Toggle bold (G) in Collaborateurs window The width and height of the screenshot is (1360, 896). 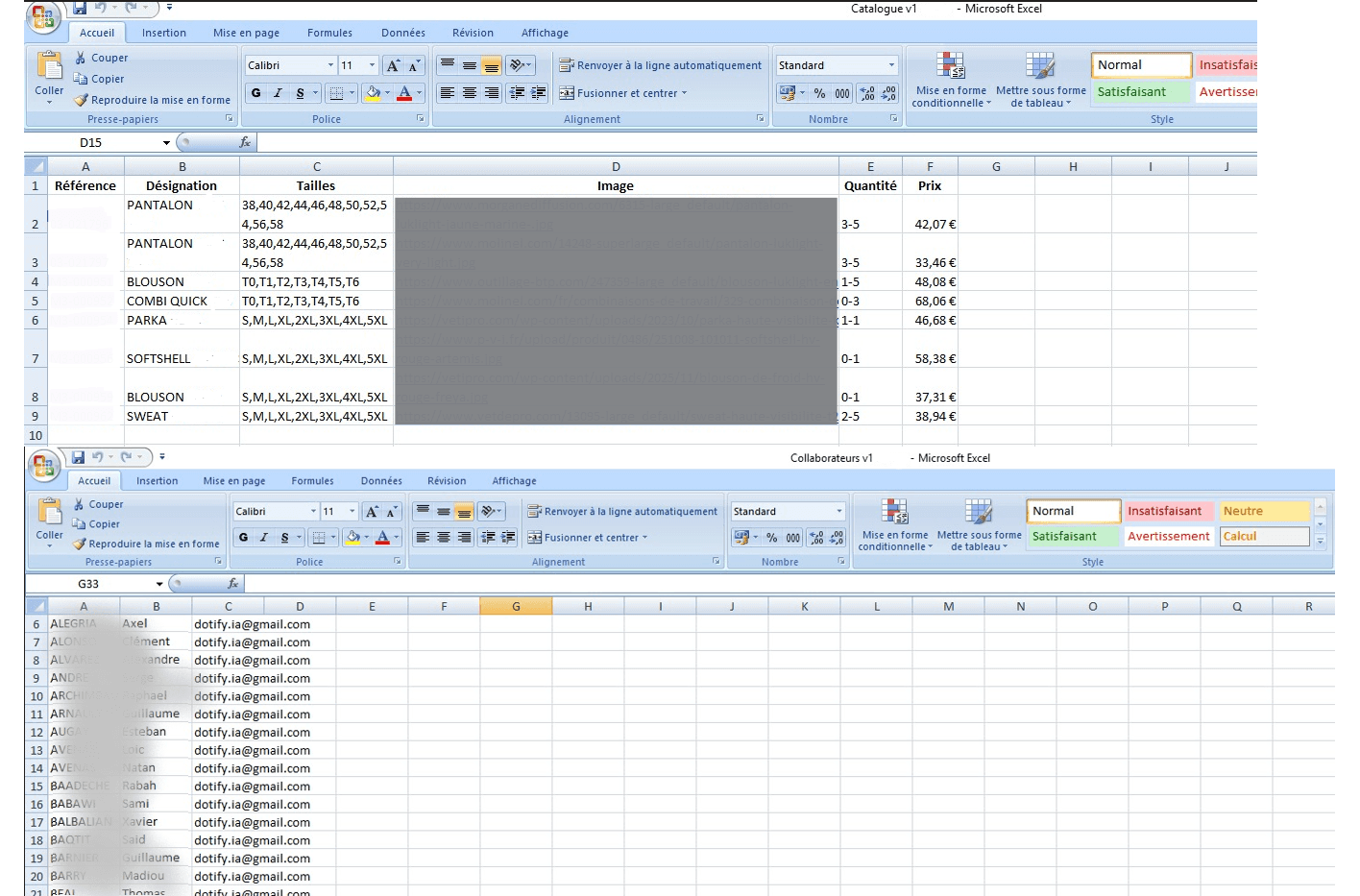243,538
